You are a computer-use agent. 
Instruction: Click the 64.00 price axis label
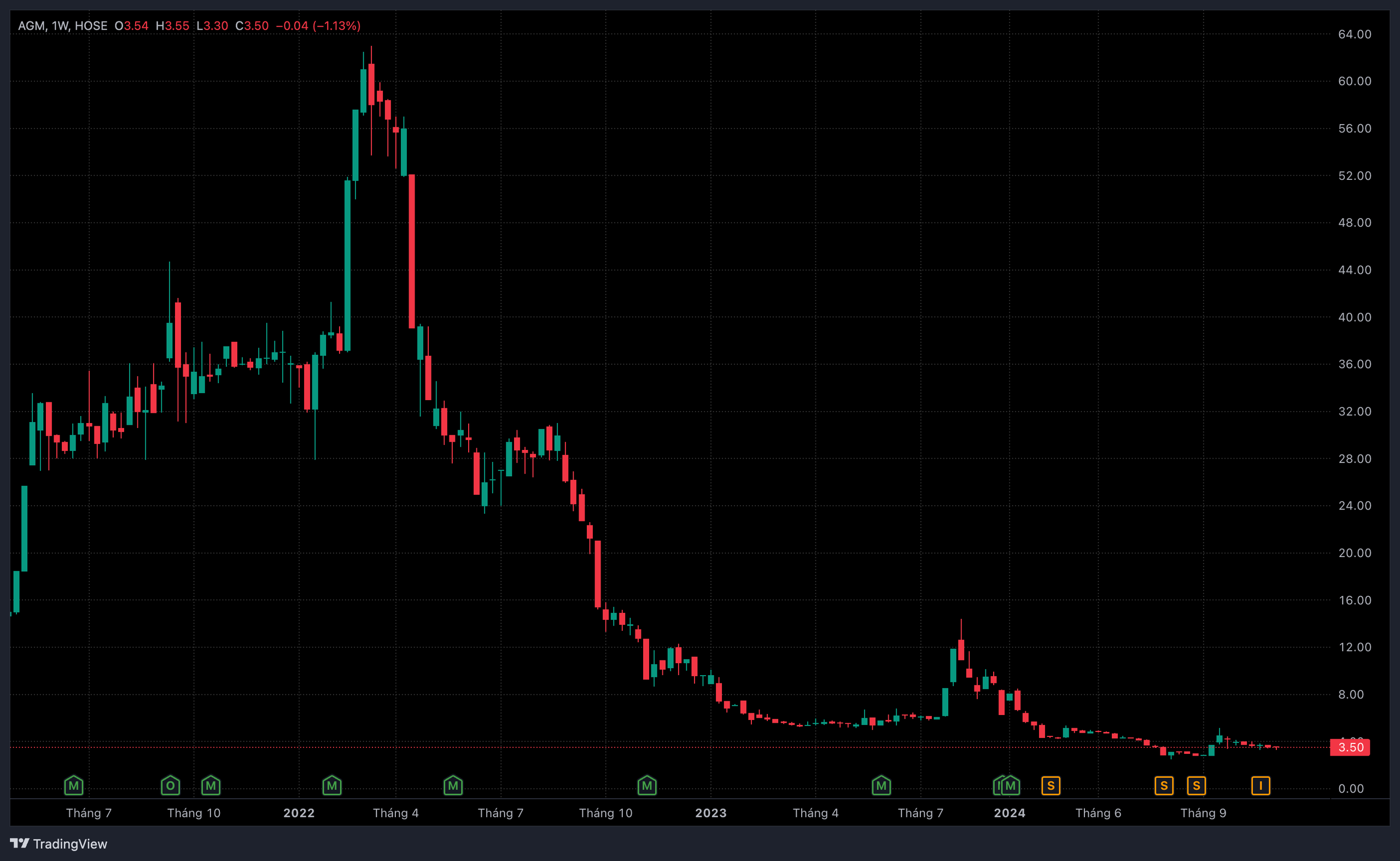pos(1355,34)
